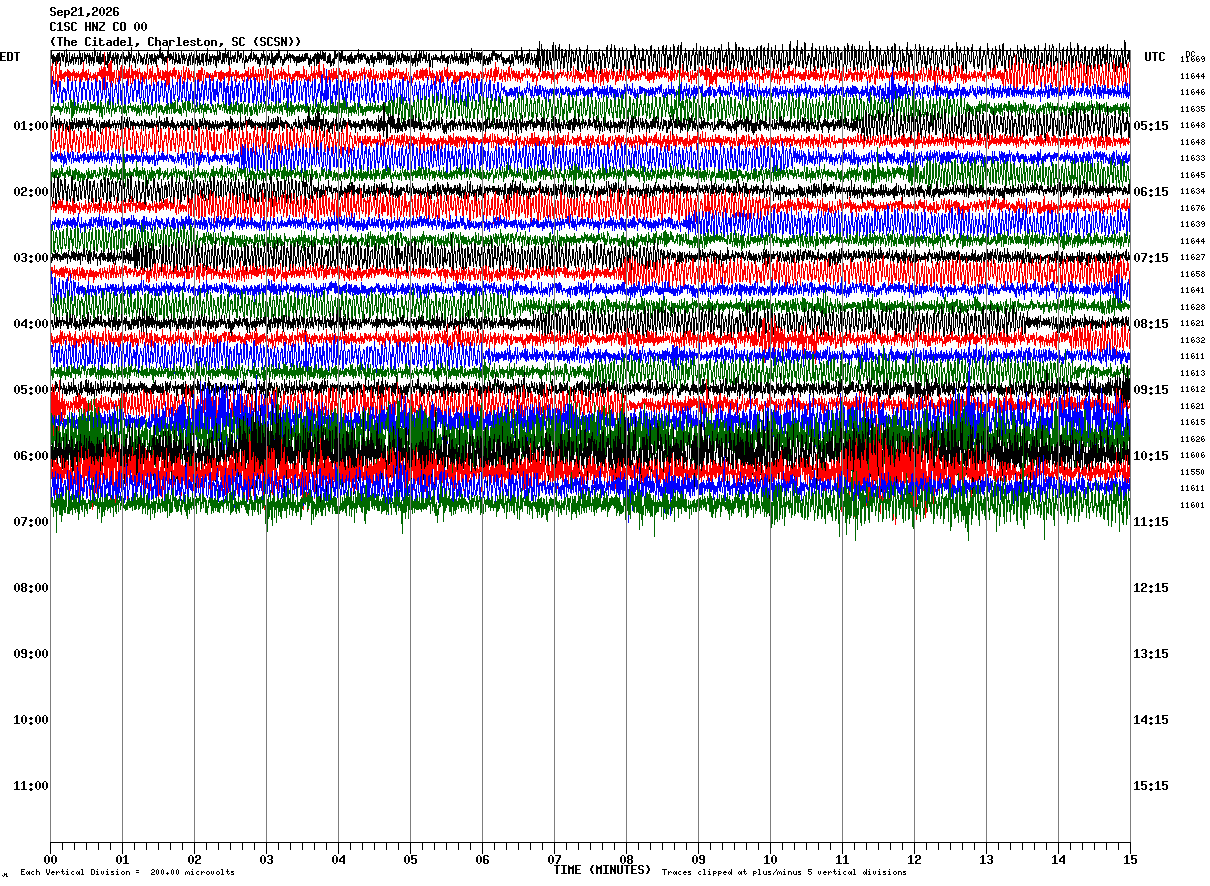Click the traces clipped footnote text

coord(784,873)
